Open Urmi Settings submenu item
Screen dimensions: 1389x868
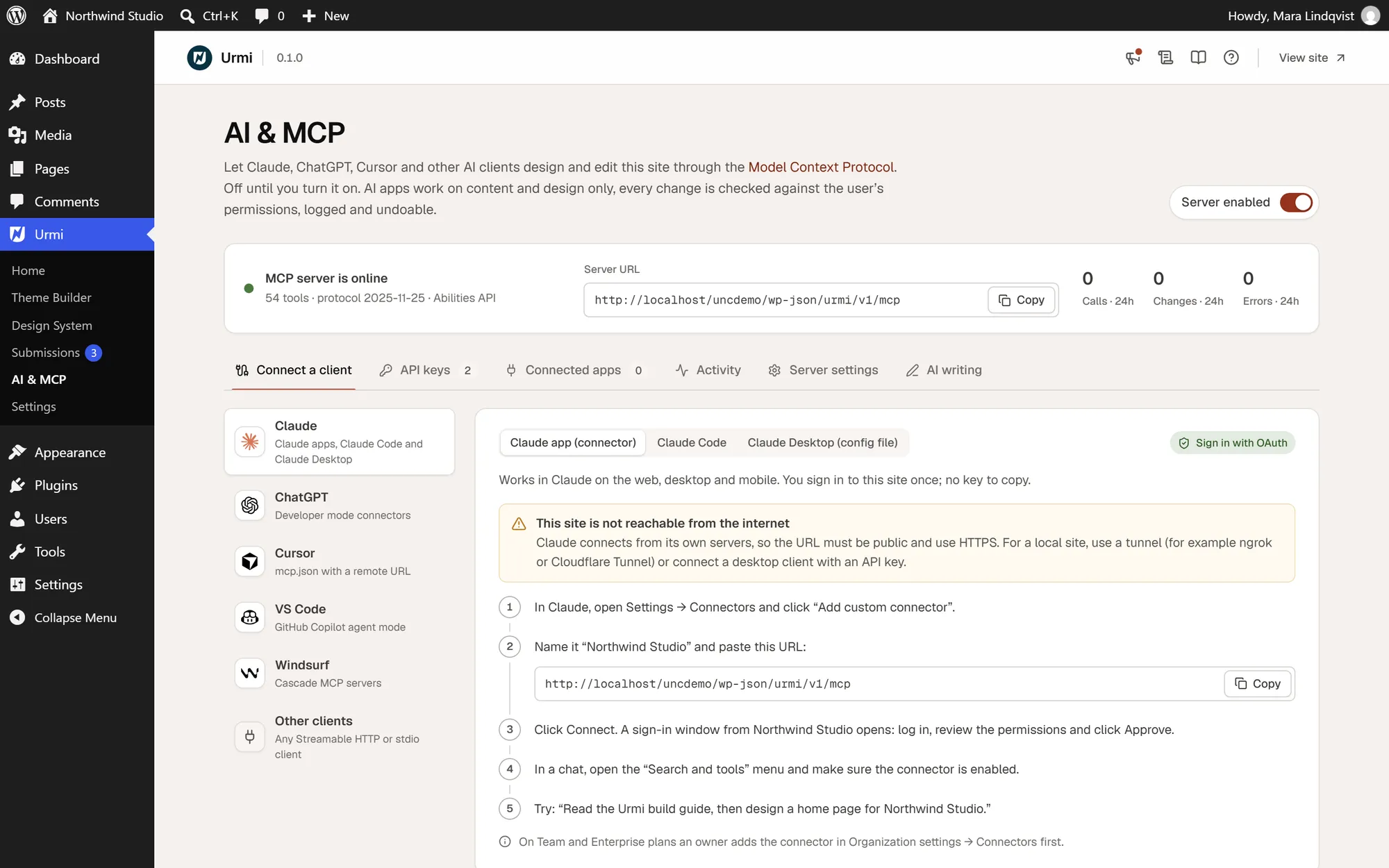[33, 407]
